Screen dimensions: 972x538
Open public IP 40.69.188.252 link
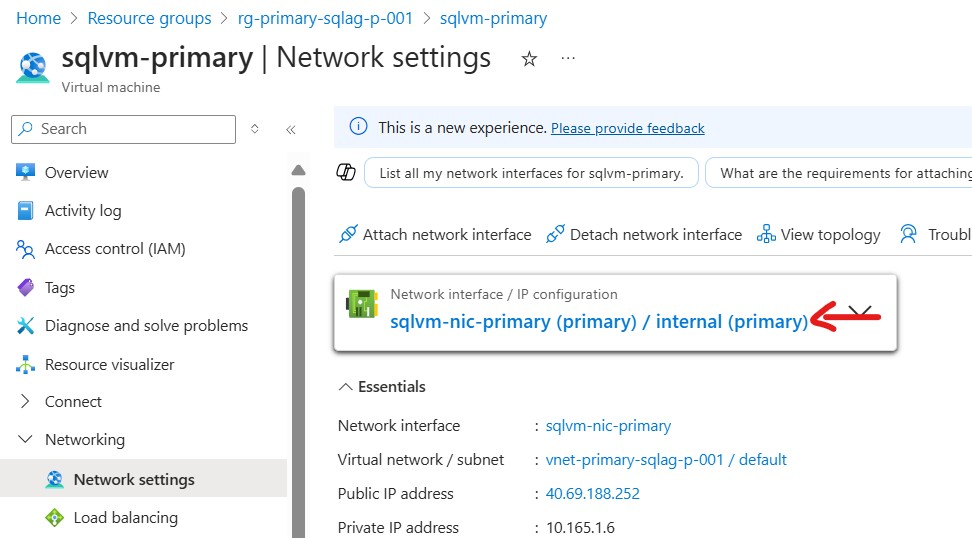tap(593, 493)
